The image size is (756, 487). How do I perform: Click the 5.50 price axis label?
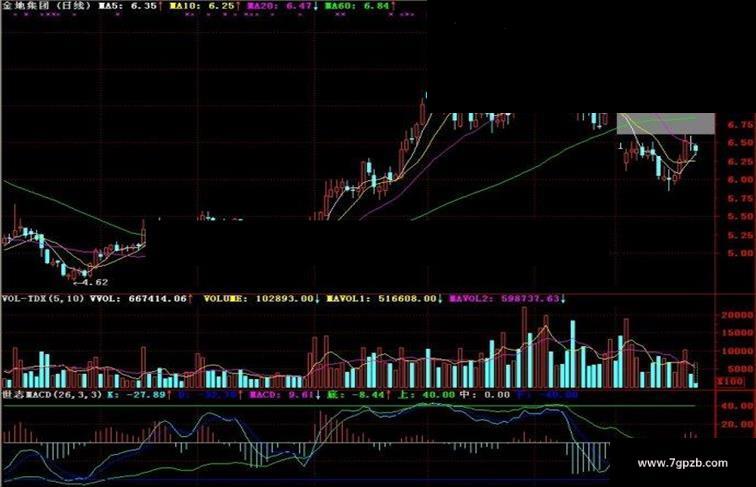coord(741,216)
